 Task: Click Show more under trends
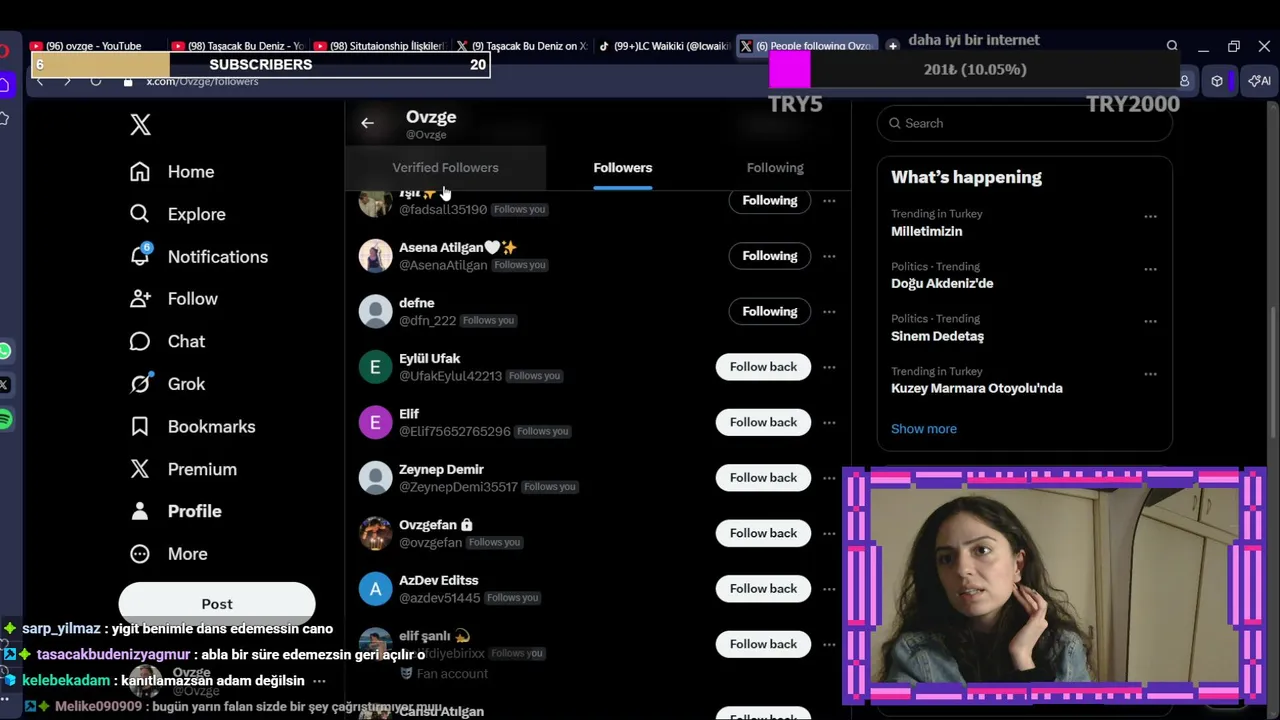(924, 429)
